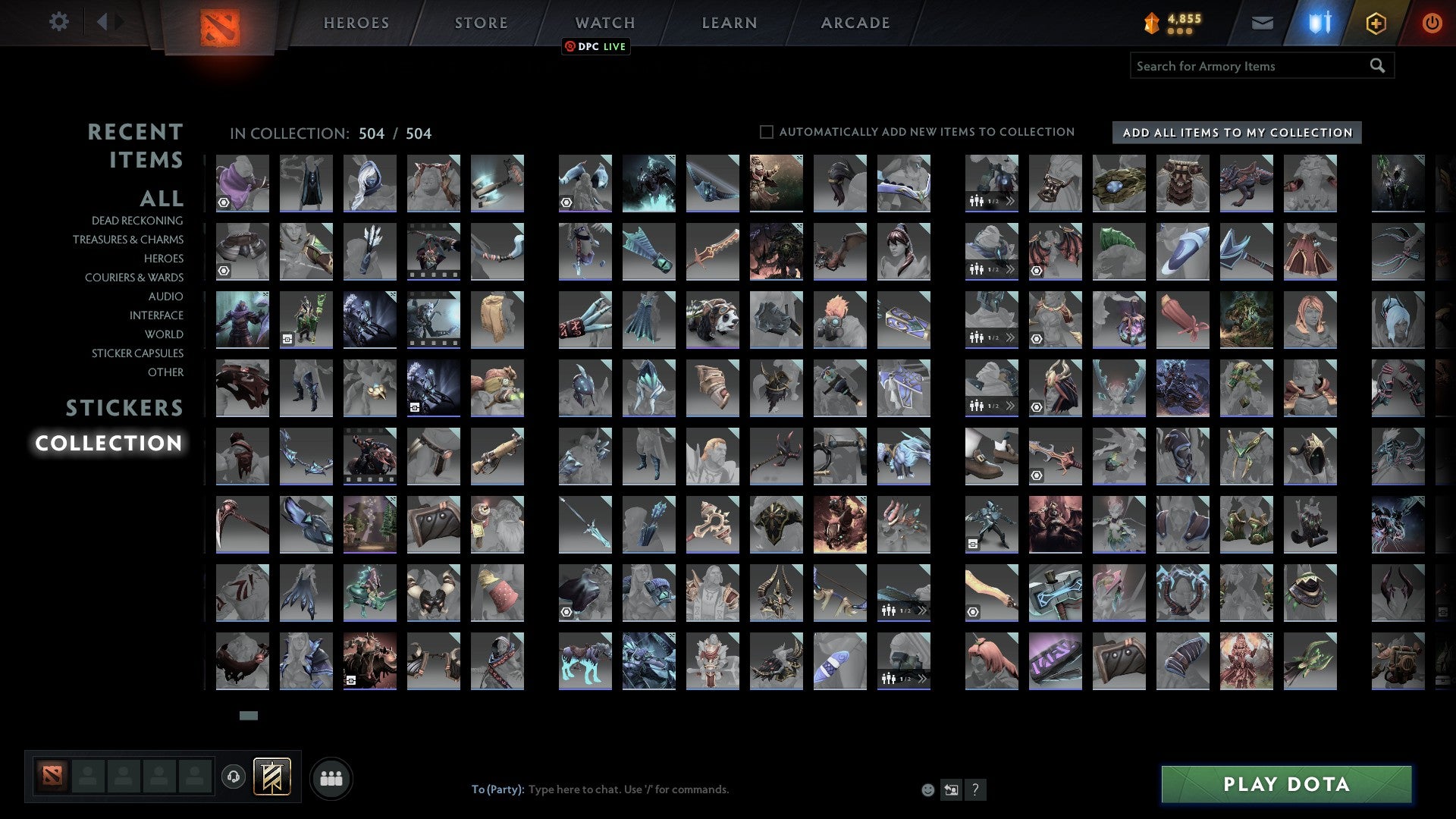This screenshot has width=1456, height=819.
Task: Switch to the STORE tab
Action: pos(480,22)
